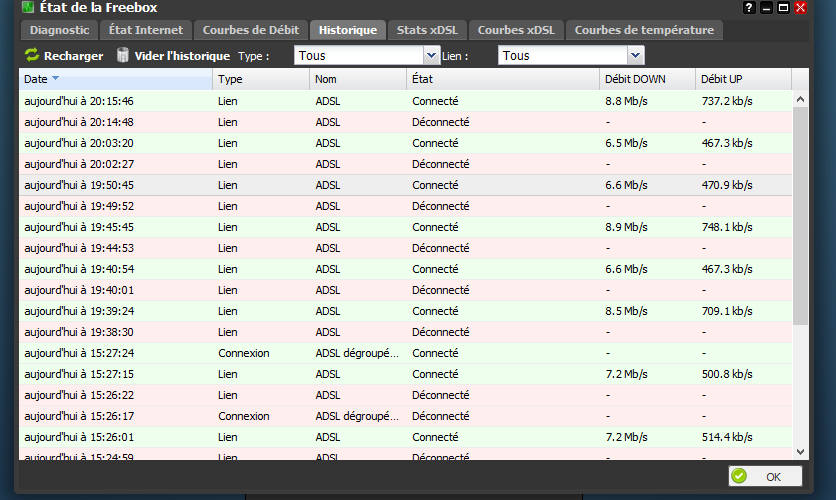Sort by the Type column header
This screenshot has height=500, width=836.
[261, 79]
